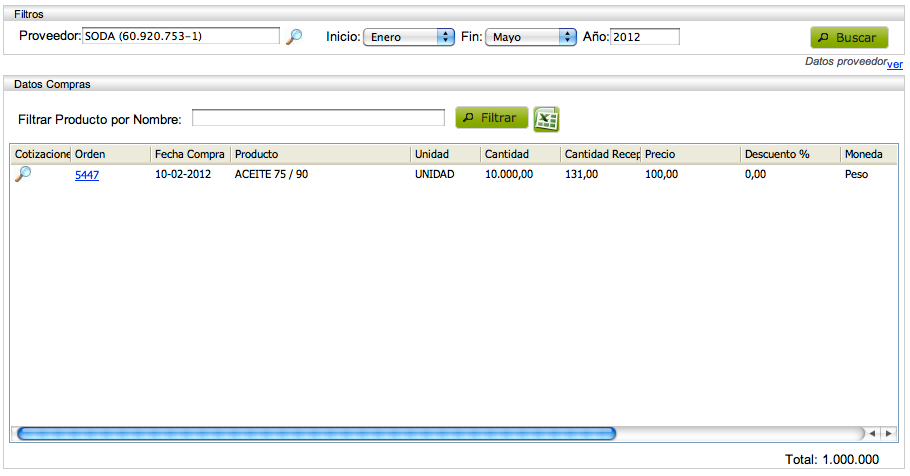The width and height of the screenshot is (910, 476).
Task: Sort by the Fecha Compra column header
Action: click(x=190, y=154)
